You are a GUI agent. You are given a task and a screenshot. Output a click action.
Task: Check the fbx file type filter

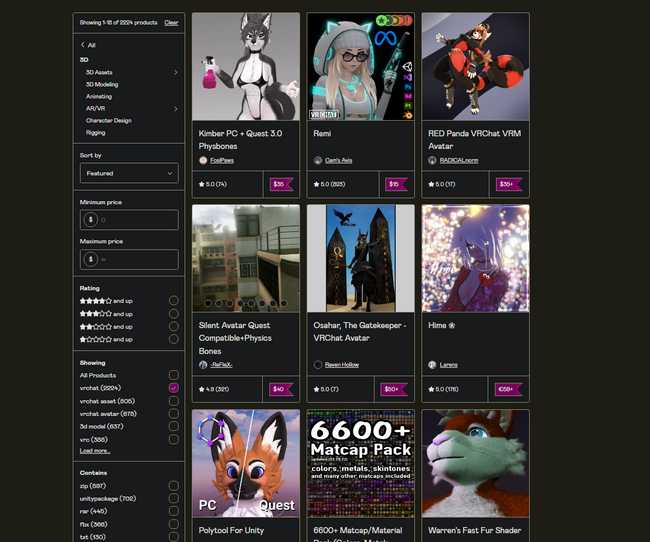(174, 524)
